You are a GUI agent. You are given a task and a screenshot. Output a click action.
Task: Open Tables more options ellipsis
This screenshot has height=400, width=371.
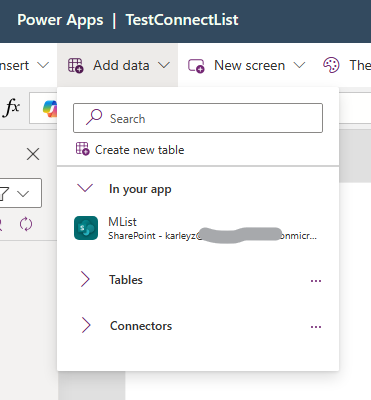316,281
